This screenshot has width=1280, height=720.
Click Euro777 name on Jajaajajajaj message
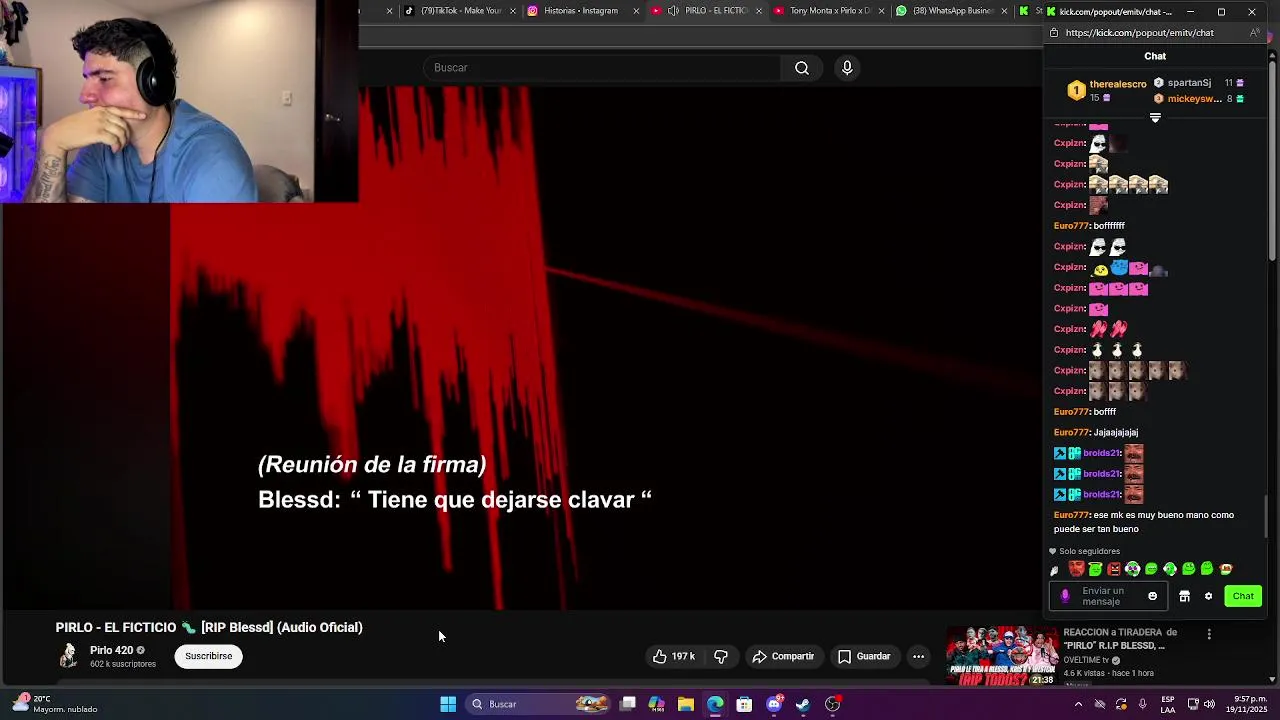click(1071, 432)
